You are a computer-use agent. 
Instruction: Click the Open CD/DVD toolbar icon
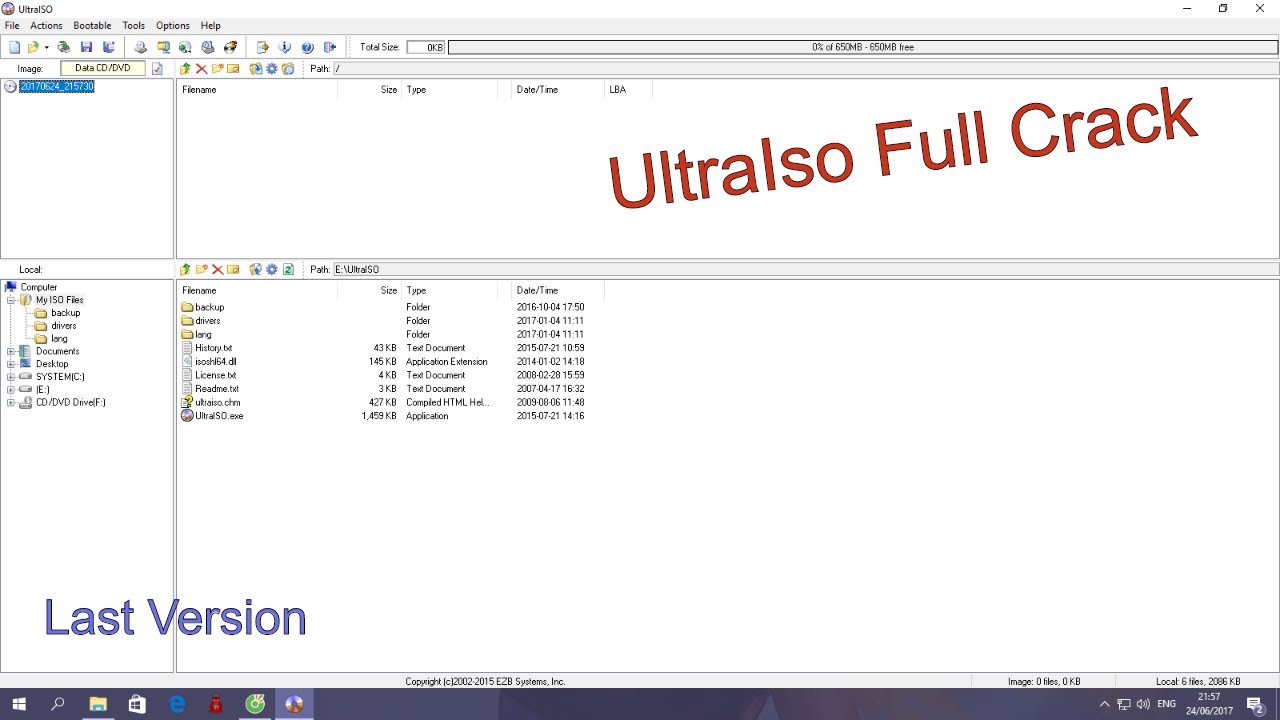coord(64,47)
